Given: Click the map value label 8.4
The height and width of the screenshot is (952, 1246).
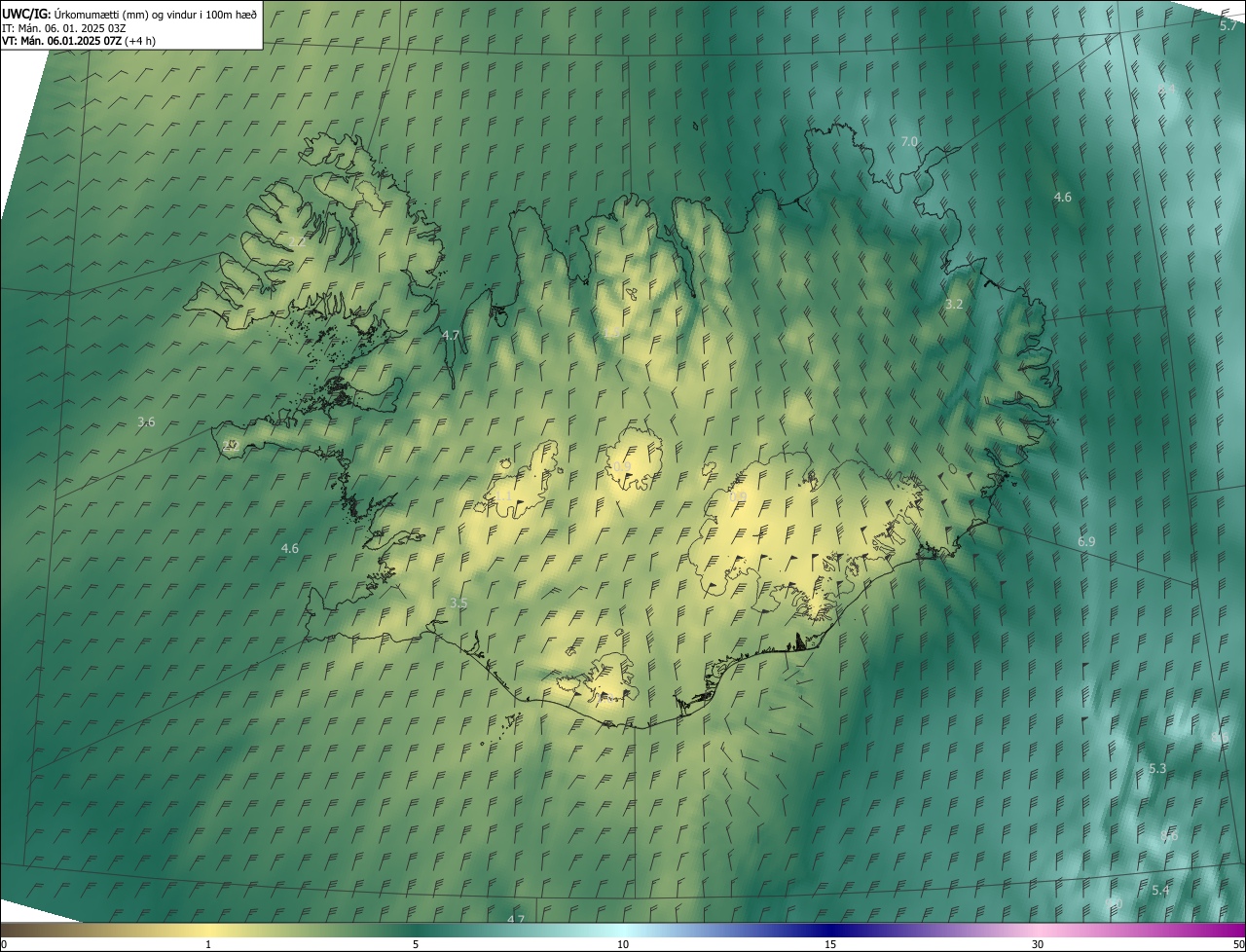Looking at the screenshot, I should coord(1167,89).
